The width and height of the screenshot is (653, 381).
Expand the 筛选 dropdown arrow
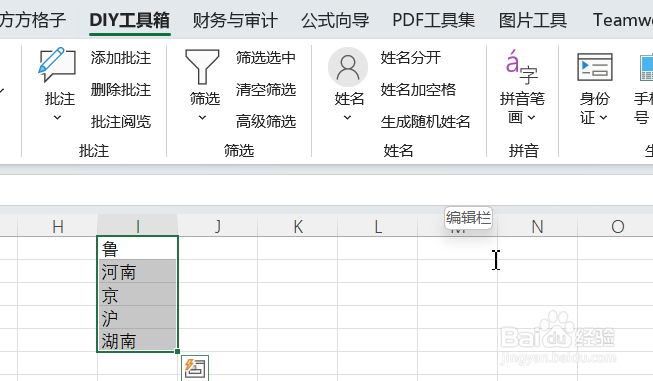click(202, 118)
